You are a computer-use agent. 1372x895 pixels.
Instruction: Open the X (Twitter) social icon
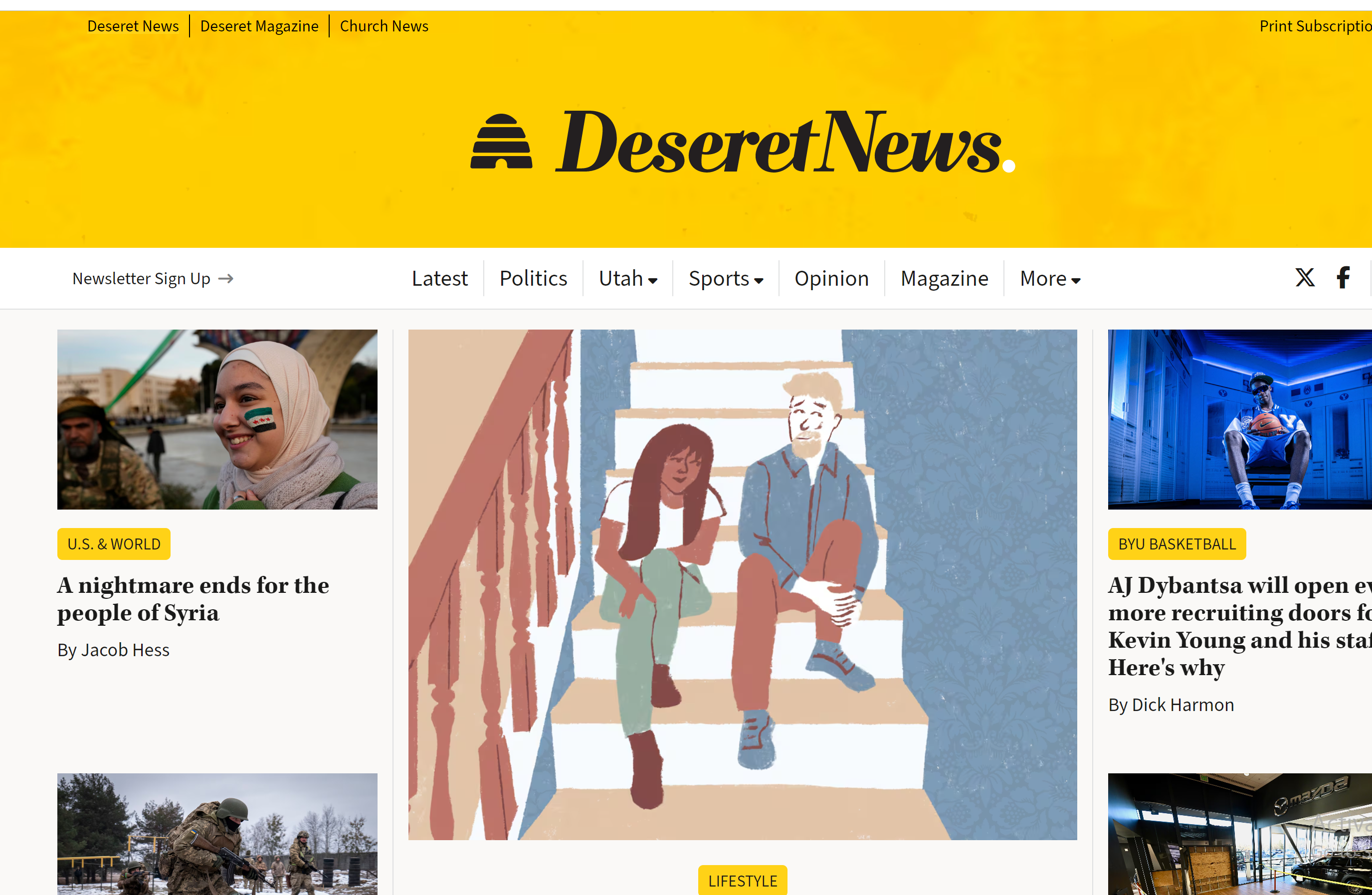click(1305, 278)
